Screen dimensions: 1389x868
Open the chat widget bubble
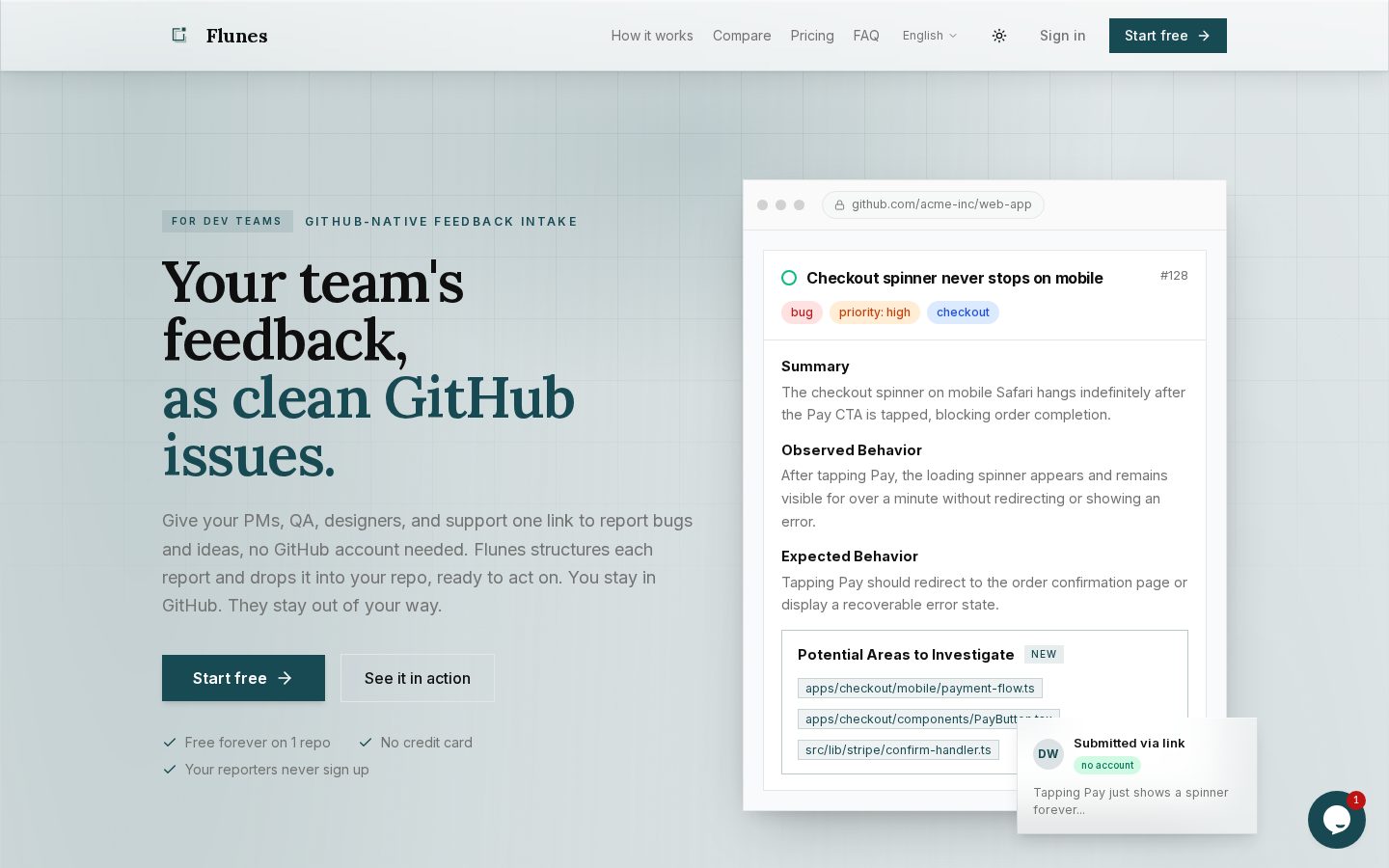point(1337,820)
